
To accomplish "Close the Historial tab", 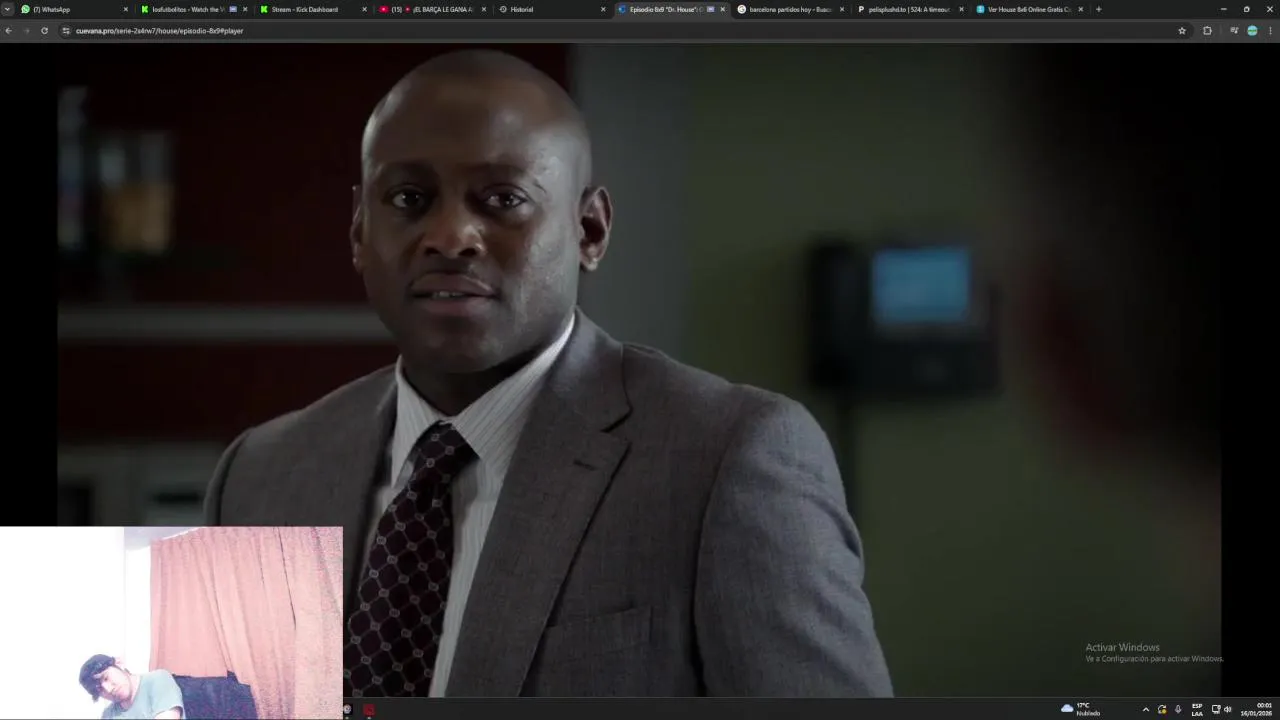I will point(603,9).
